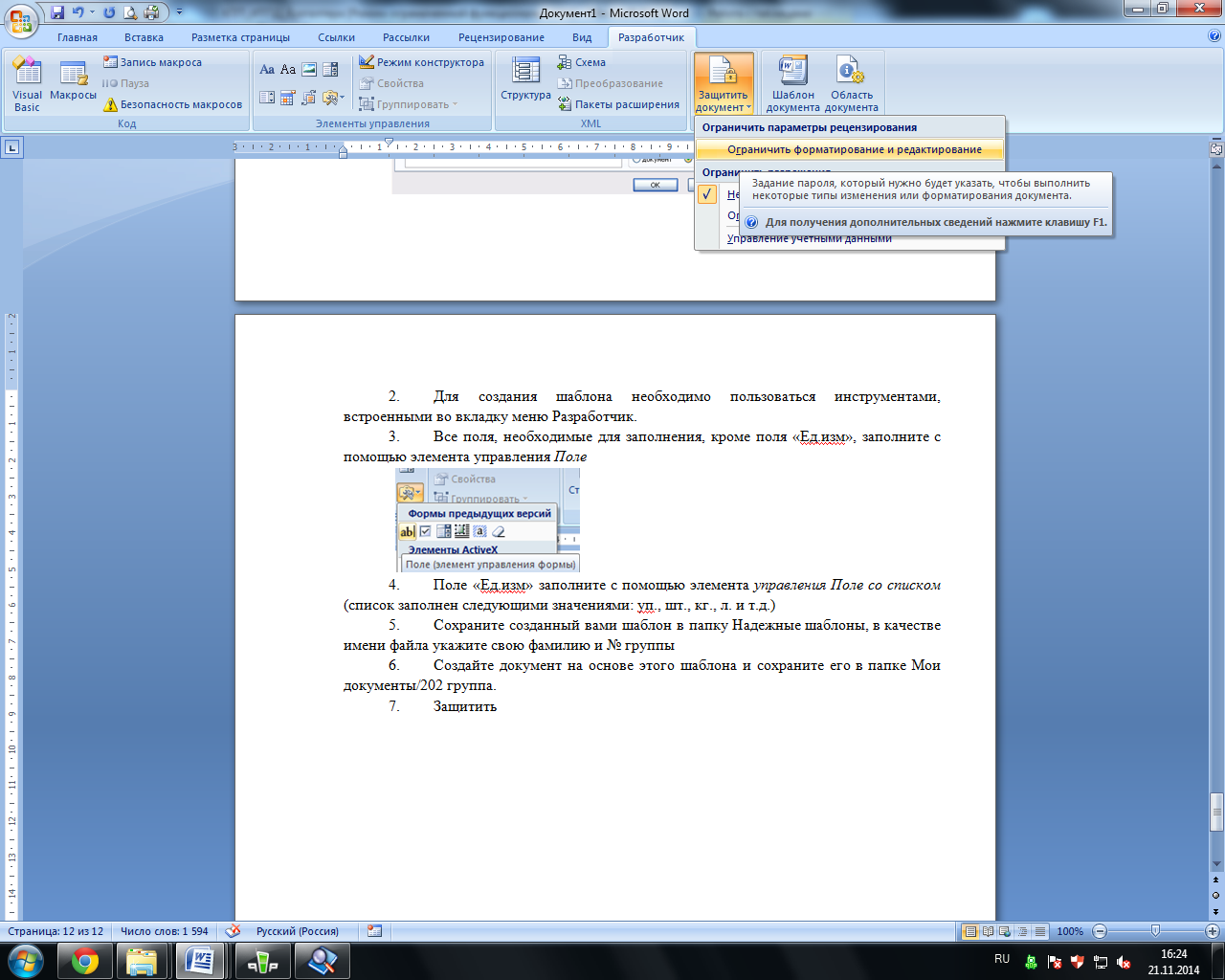Viewport: 1225px width, 980px height.
Task: Open Безопасность макросов settings
Action: coord(172,104)
